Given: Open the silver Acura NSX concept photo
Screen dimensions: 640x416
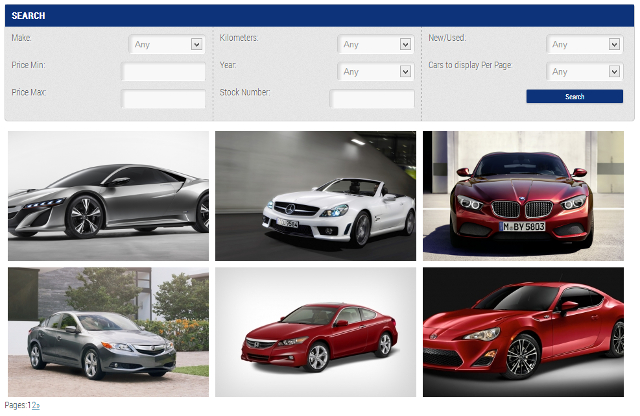Looking at the screenshot, I should [x=108, y=196].
